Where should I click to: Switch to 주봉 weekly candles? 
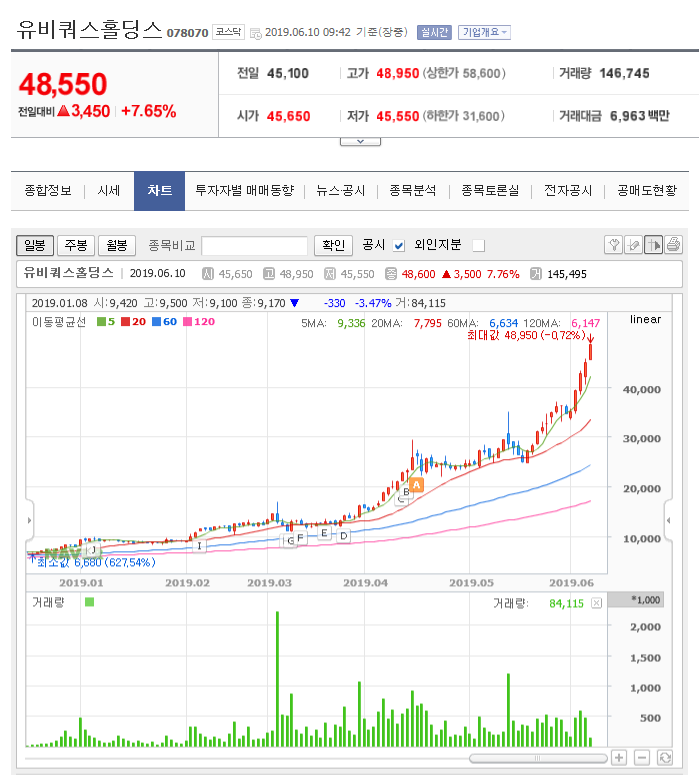click(76, 245)
